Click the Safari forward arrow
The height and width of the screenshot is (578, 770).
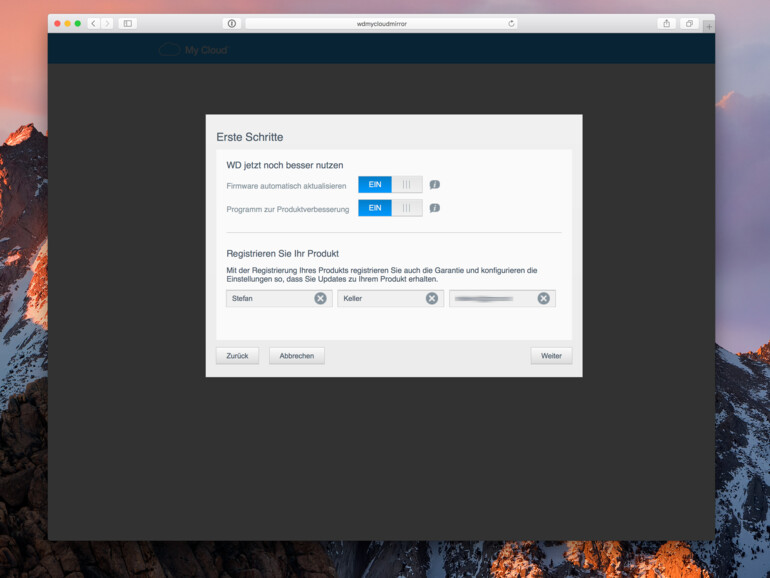(107, 24)
